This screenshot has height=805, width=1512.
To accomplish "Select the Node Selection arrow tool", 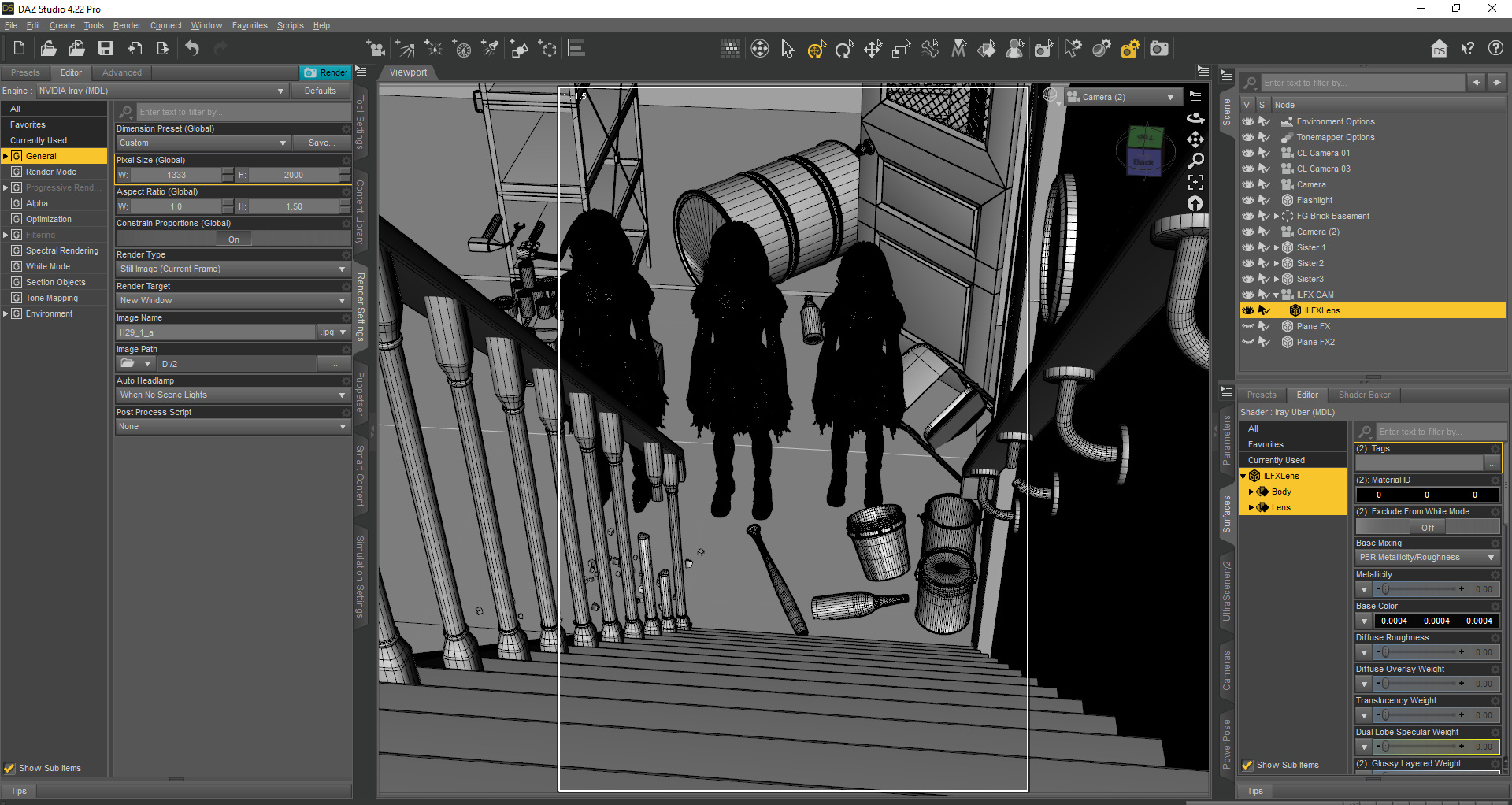I will pos(787,49).
